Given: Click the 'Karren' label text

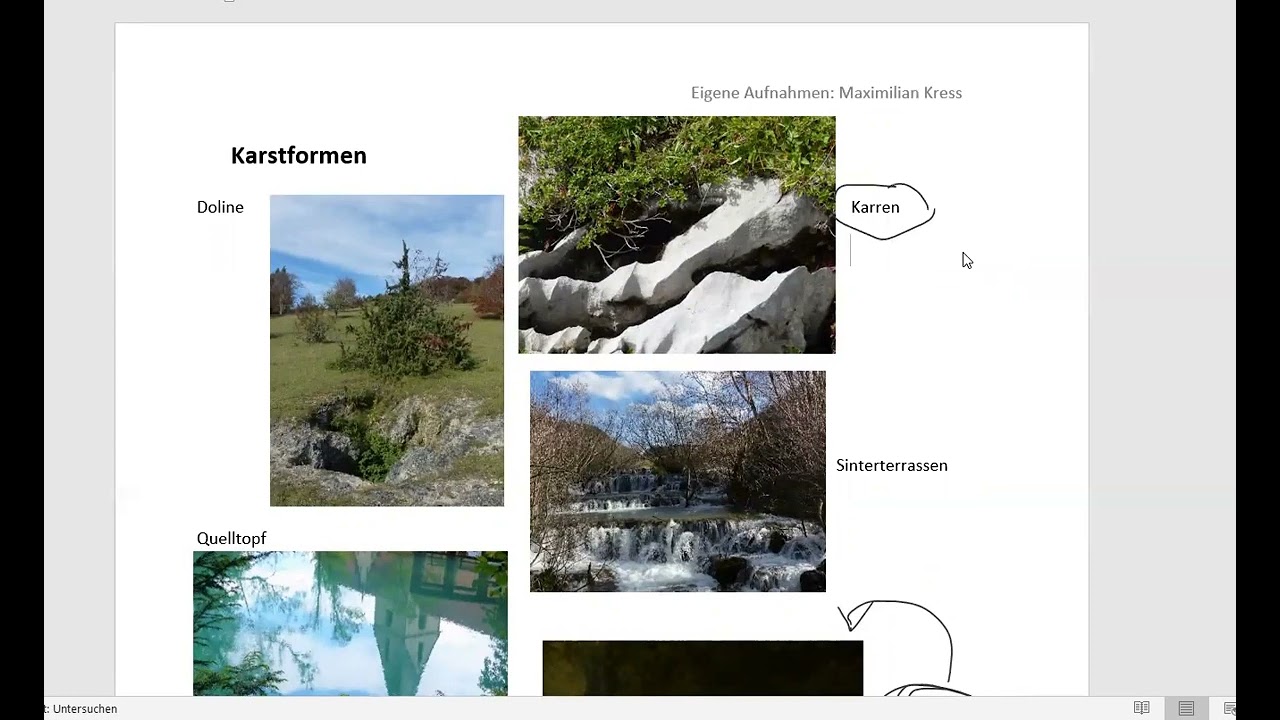Looking at the screenshot, I should 875,207.
